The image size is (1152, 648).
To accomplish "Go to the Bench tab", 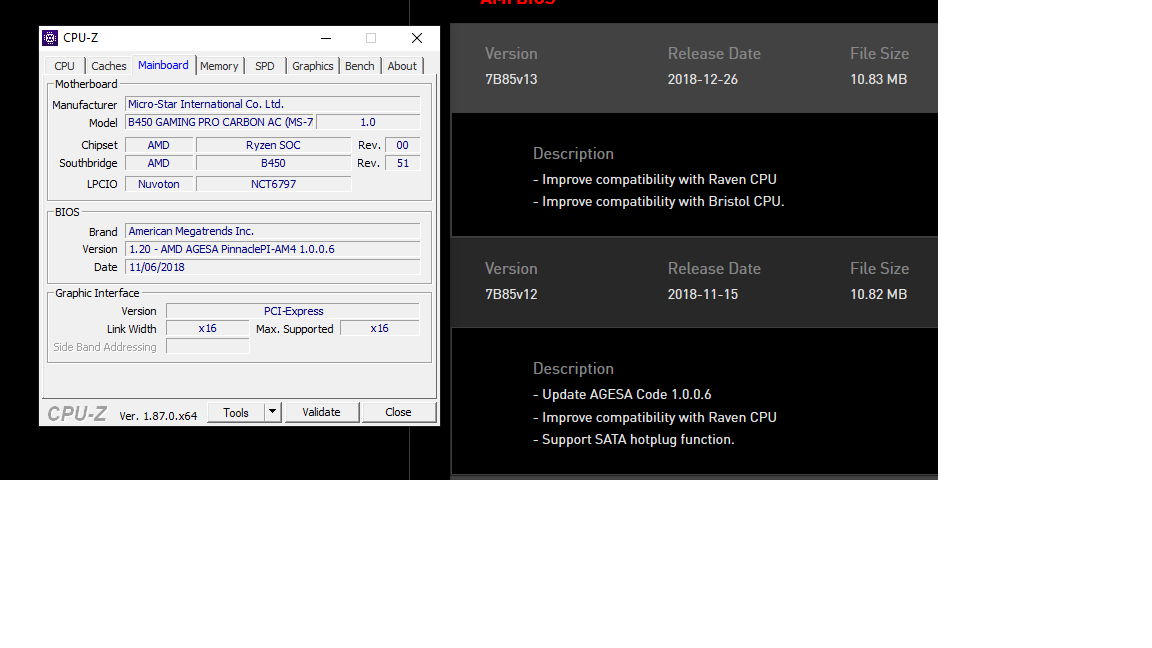I will click(359, 66).
